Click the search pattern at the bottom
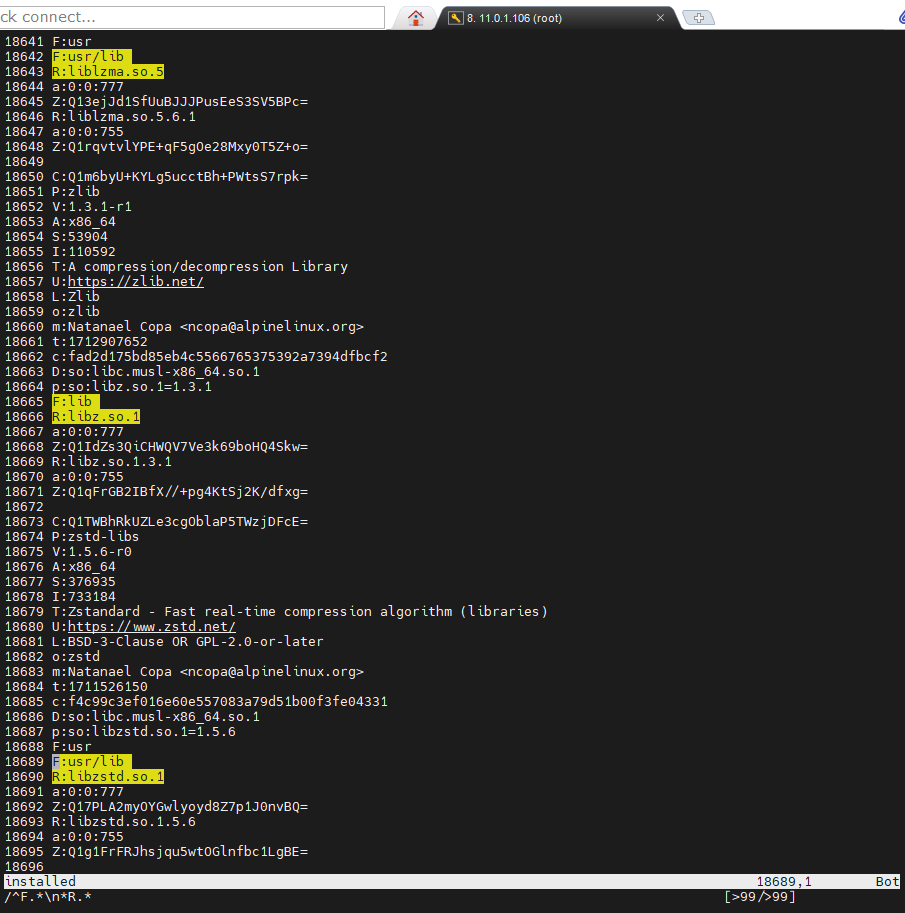The height and width of the screenshot is (913, 905). click(x=48, y=897)
